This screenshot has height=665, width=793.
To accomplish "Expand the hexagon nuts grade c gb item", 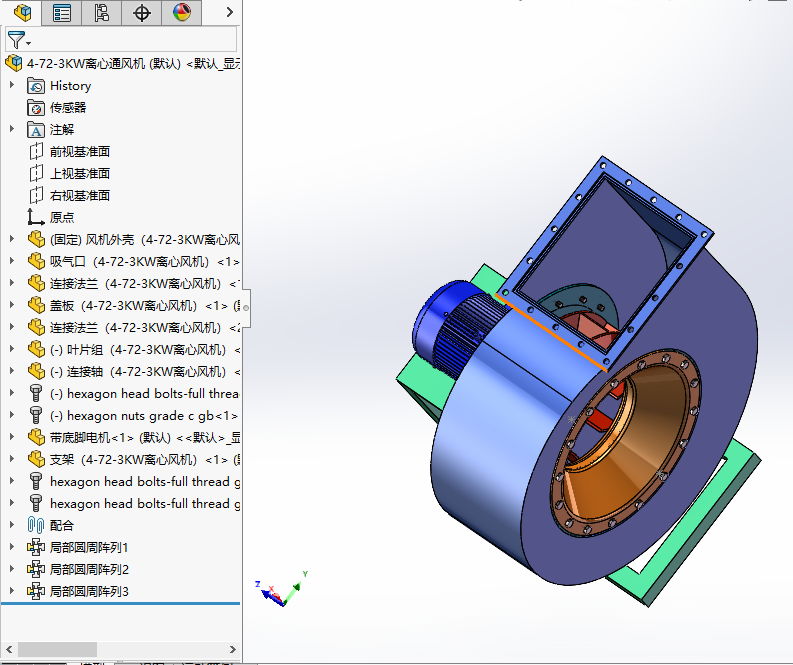I will [x=12, y=415].
